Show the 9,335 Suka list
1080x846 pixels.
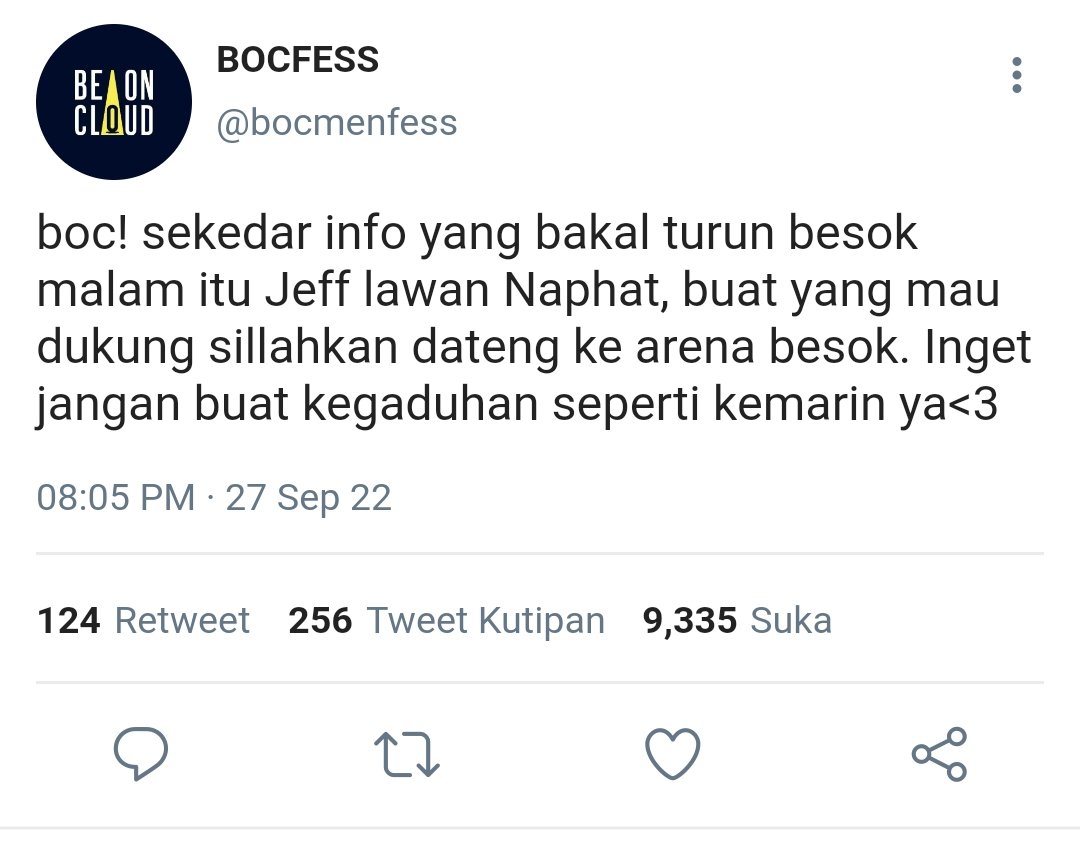(x=737, y=620)
